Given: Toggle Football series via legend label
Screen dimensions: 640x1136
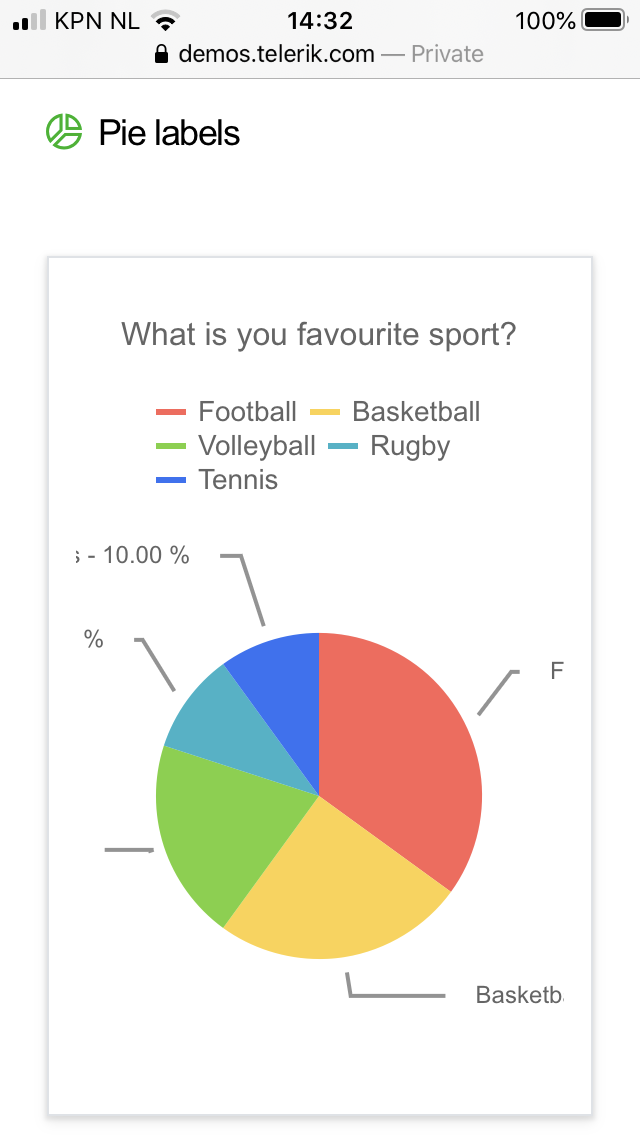Looking at the screenshot, I should click(247, 412).
